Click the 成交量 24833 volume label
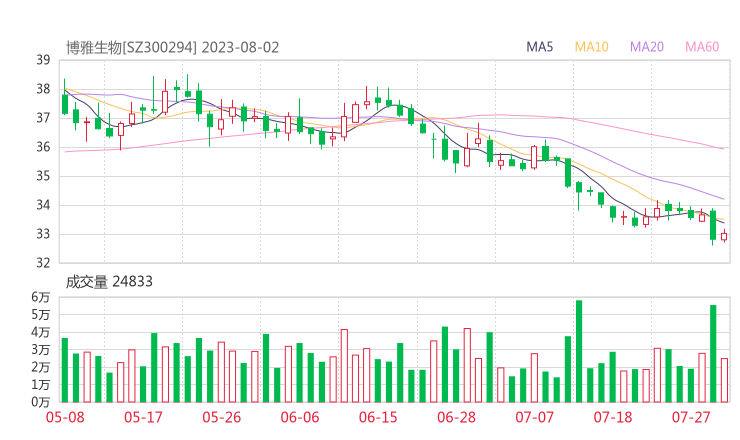740x440 pixels. tap(109, 282)
